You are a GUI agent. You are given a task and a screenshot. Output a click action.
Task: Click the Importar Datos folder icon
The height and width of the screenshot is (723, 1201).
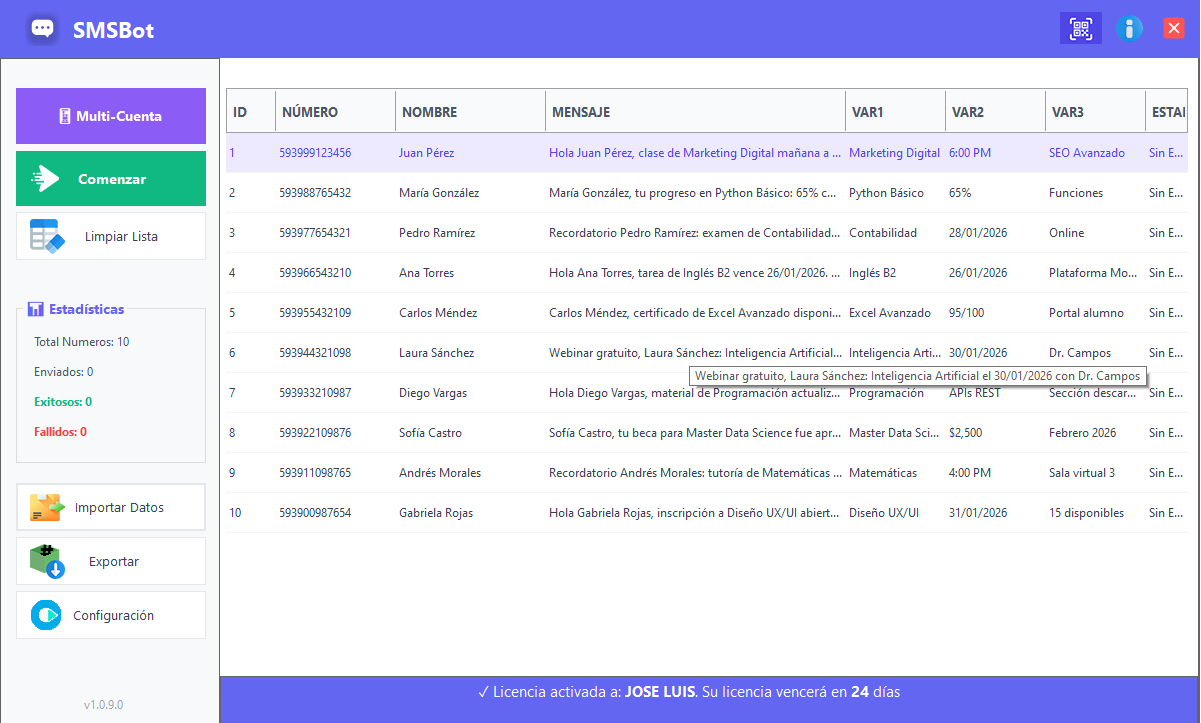pyautogui.click(x=46, y=508)
